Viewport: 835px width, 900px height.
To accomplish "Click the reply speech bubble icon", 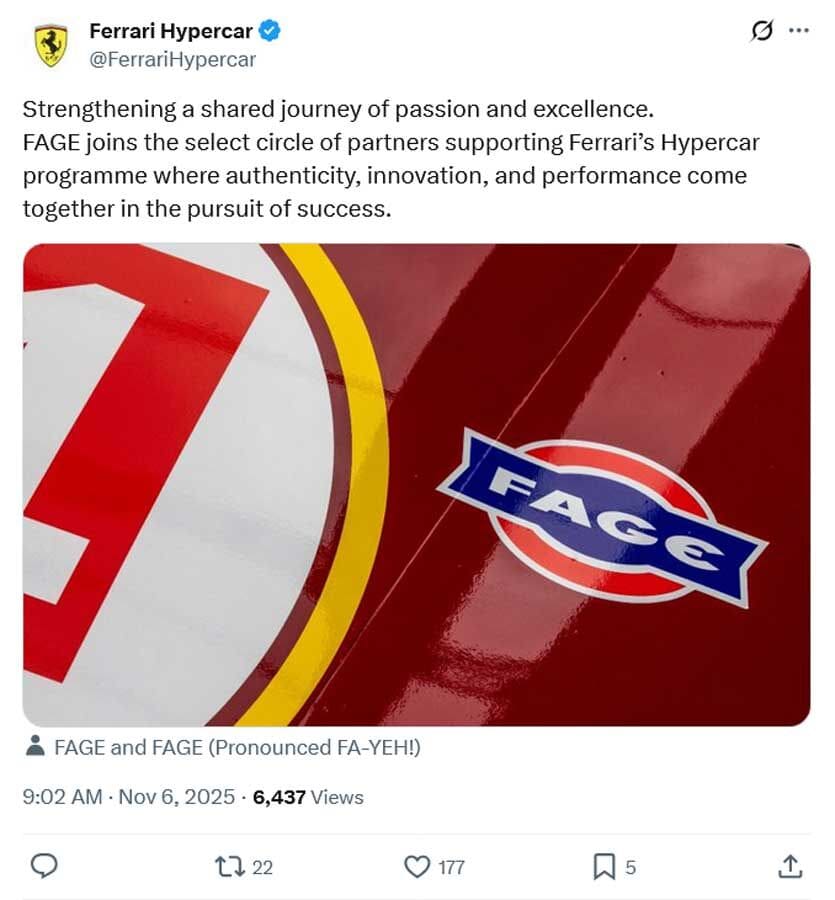I will (43, 867).
